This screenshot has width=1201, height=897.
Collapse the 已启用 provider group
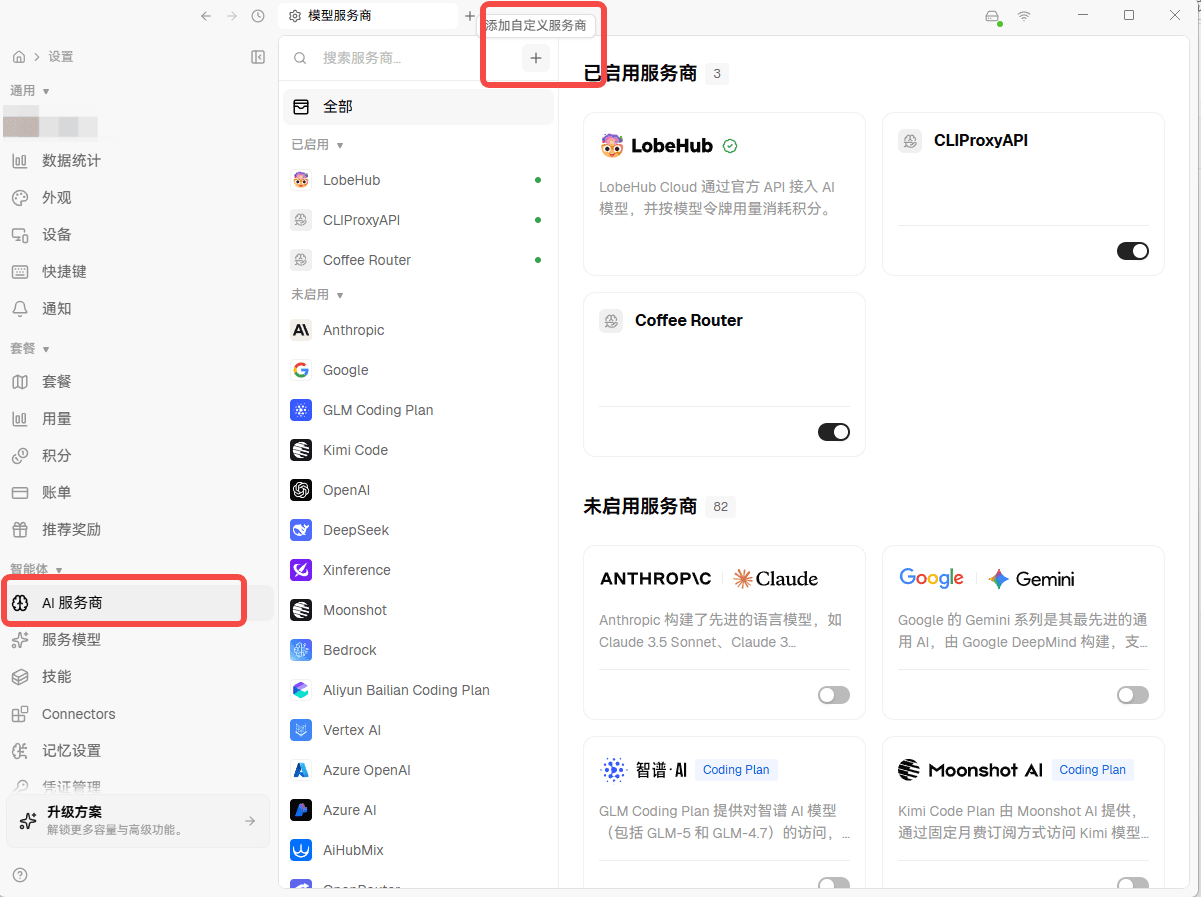click(x=317, y=145)
